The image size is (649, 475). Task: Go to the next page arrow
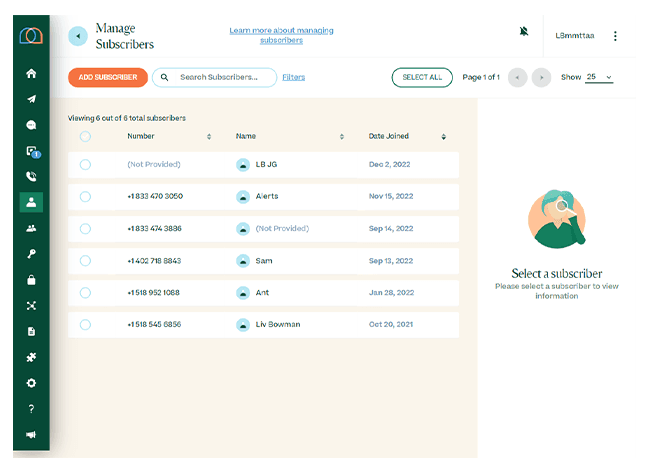click(x=541, y=77)
